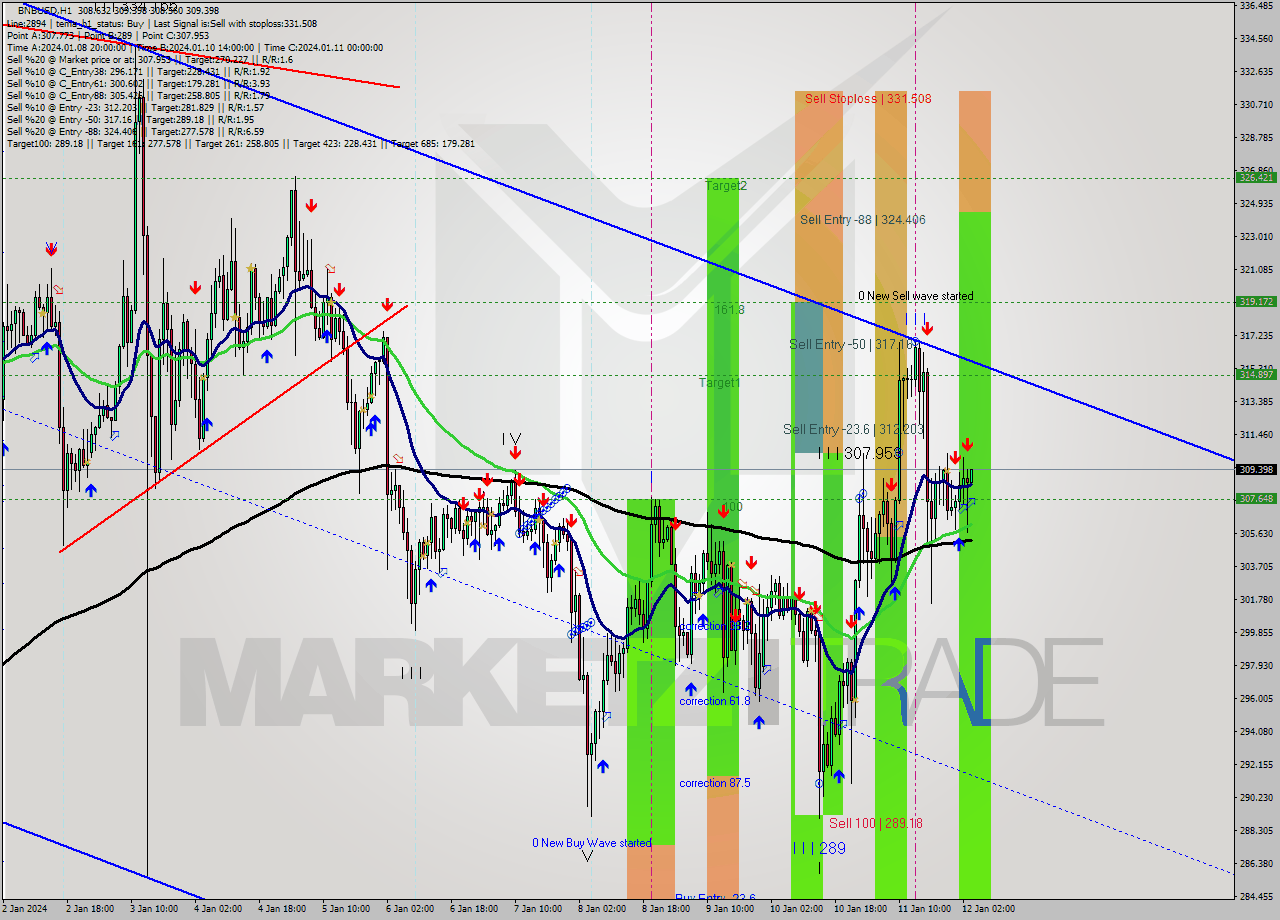Click '0 New Sell wave started' annotation
This screenshot has width=1280, height=920.
(915, 296)
